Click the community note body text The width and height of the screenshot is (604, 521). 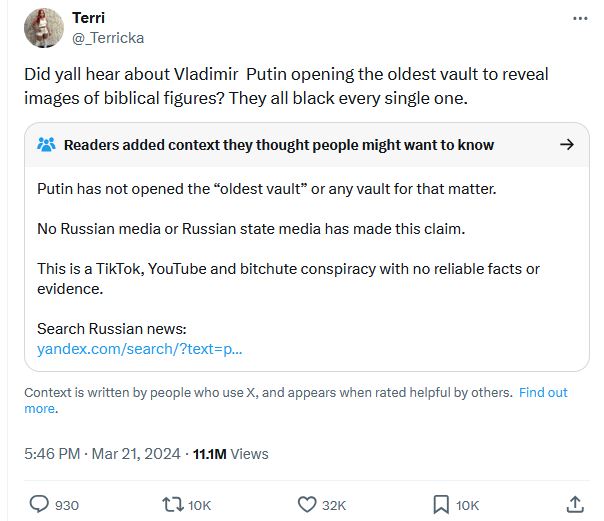[x=288, y=239]
